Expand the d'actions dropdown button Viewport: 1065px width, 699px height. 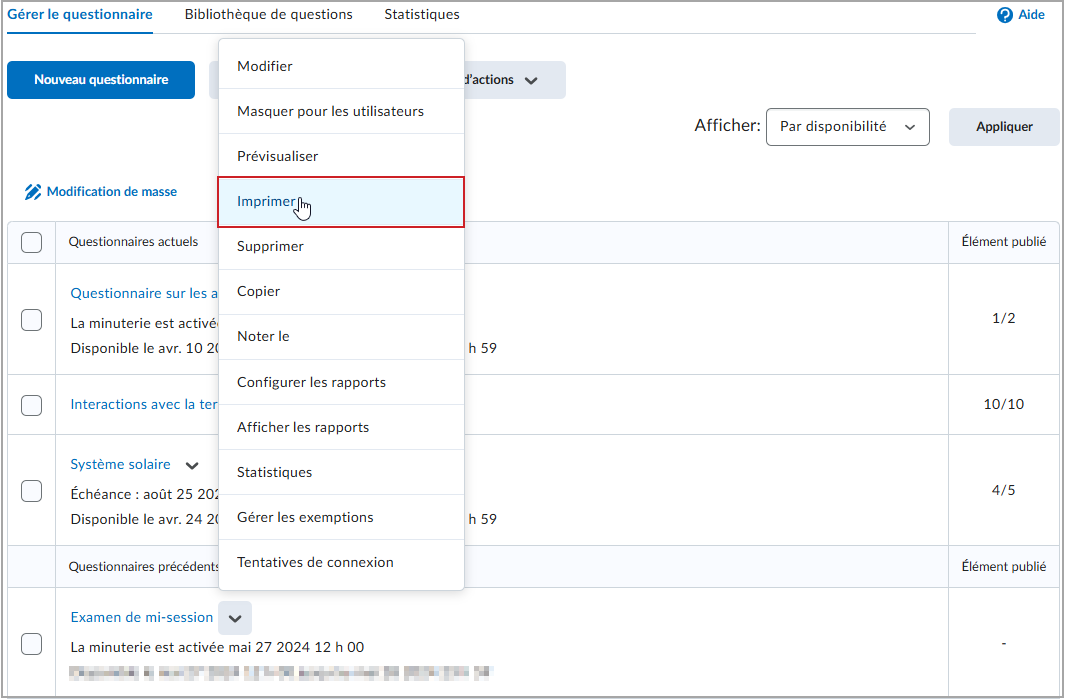pyautogui.click(x=513, y=80)
